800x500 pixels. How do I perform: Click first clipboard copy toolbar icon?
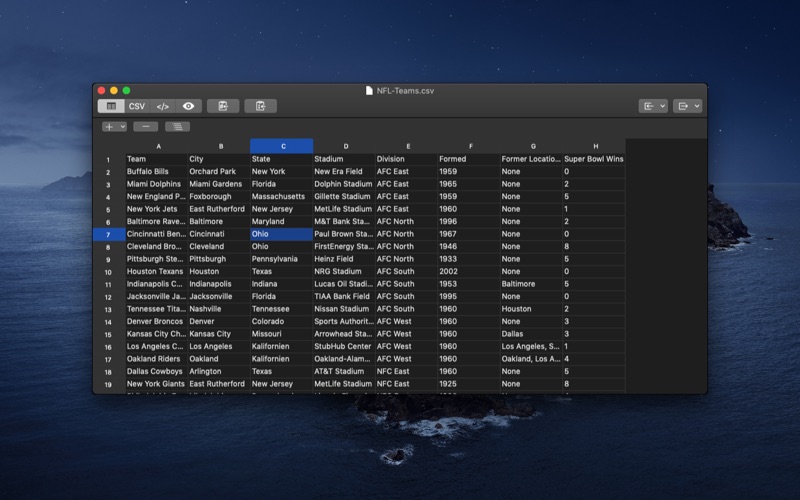[223, 106]
